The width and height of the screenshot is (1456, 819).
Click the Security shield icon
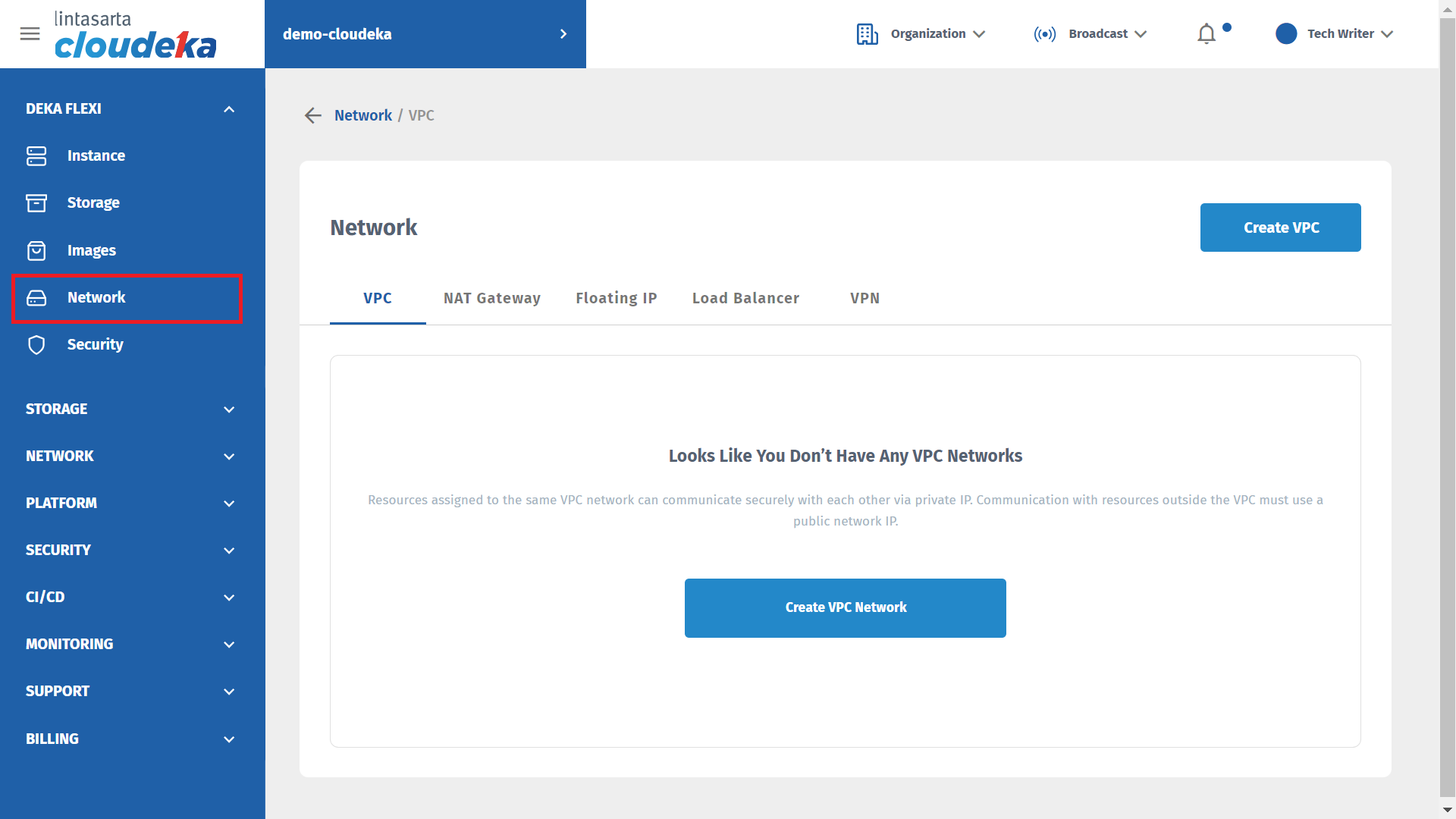(36, 344)
